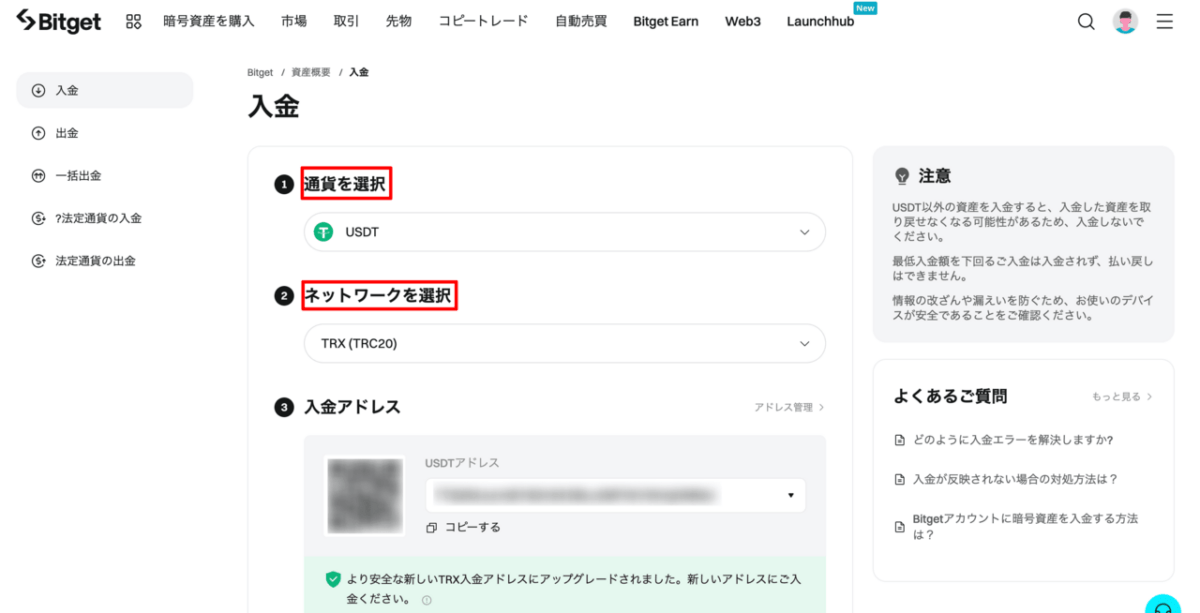
Task: Open the Launchhub menu
Action: [x=821, y=21]
